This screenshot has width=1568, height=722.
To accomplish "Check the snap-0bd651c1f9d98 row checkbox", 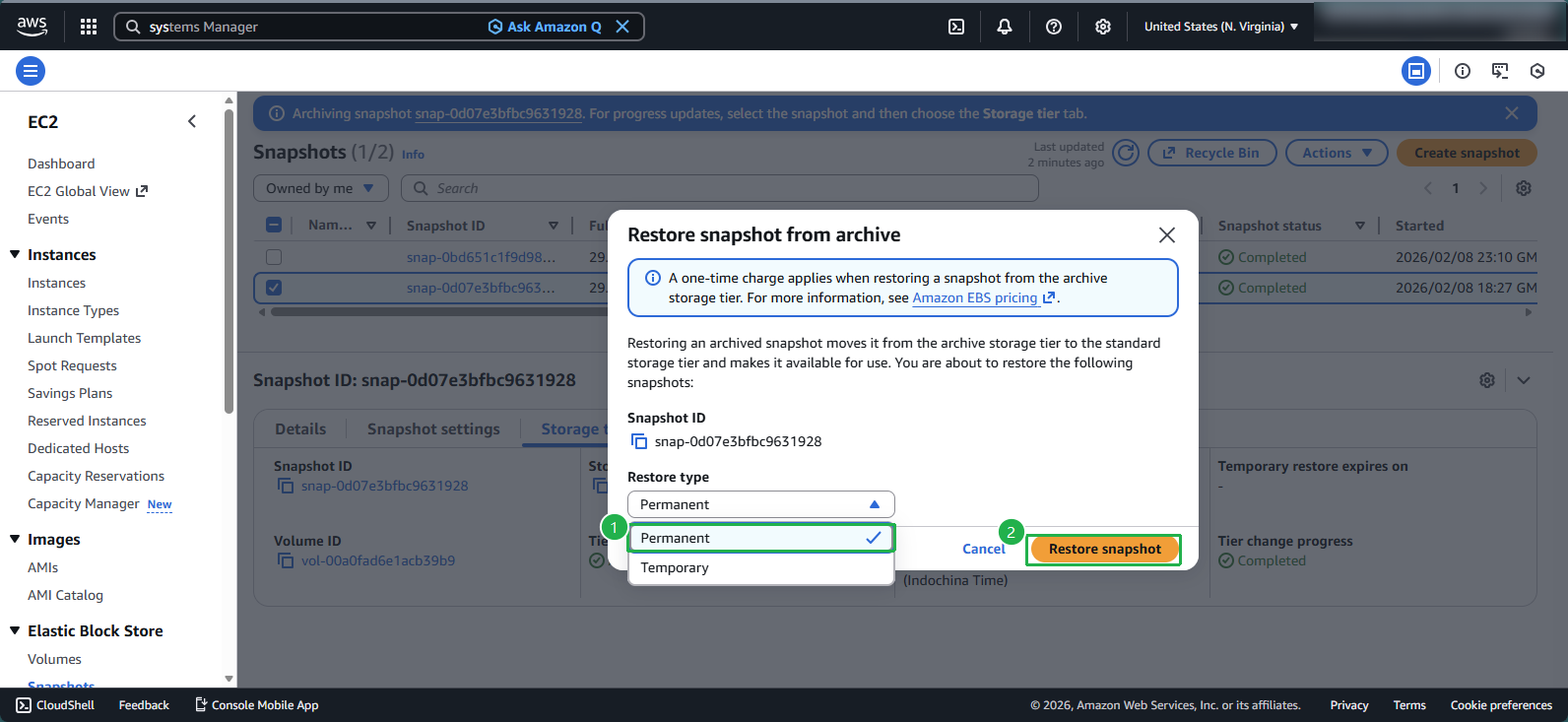I will [x=274, y=257].
